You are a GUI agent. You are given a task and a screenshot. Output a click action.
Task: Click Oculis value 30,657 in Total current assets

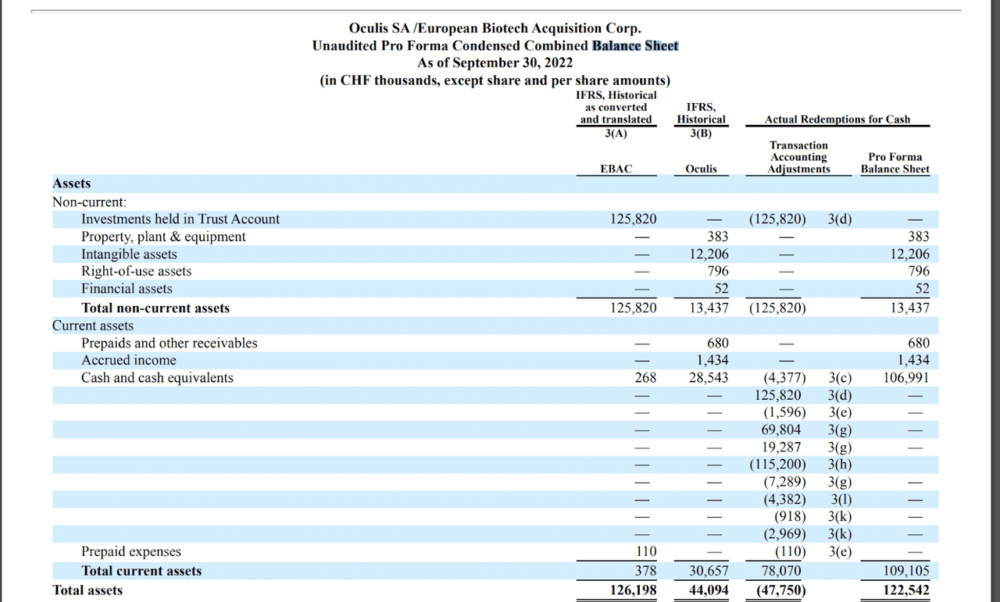[709, 571]
